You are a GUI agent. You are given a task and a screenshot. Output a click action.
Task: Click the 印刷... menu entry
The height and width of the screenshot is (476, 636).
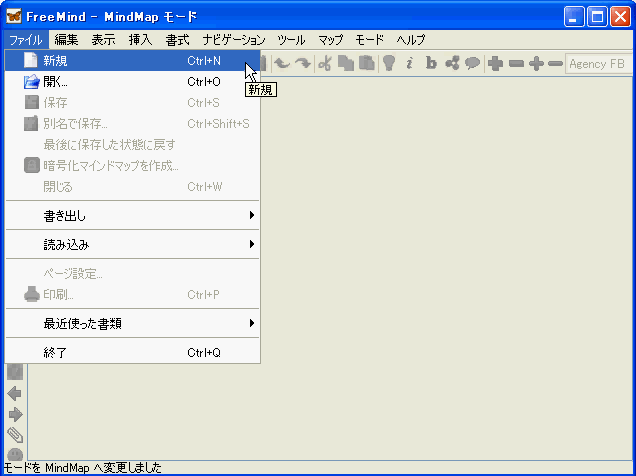click(132, 295)
